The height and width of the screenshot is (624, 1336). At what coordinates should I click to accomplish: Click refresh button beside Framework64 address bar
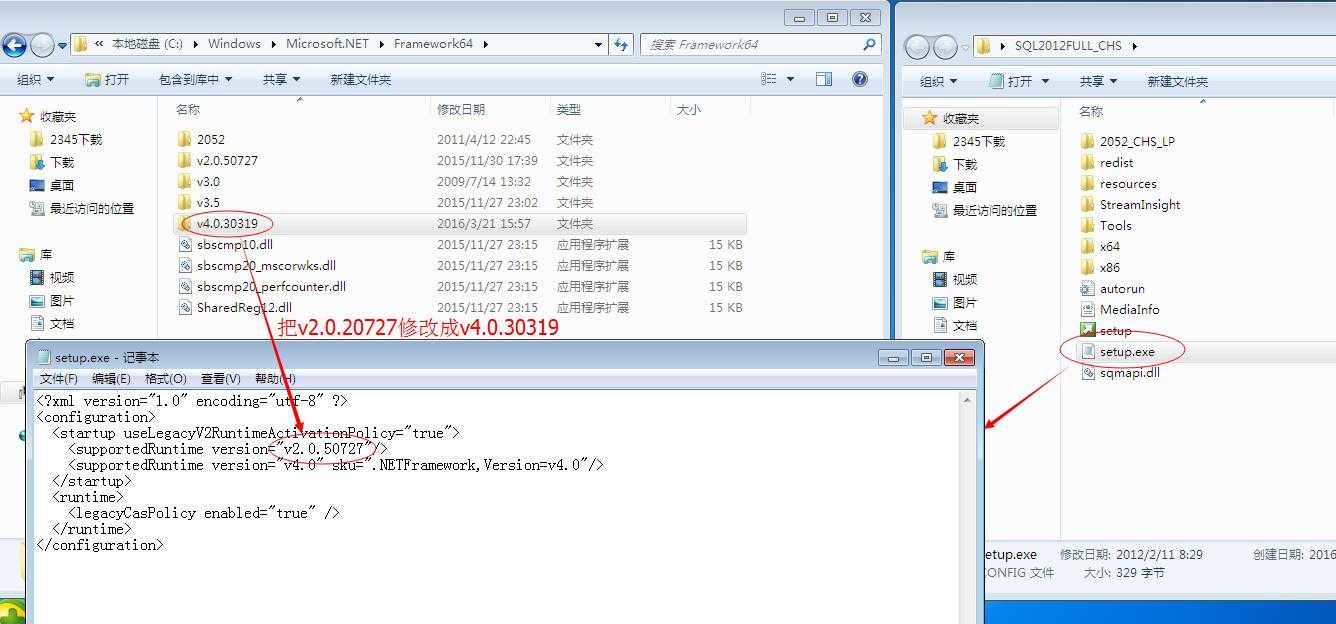pos(621,44)
